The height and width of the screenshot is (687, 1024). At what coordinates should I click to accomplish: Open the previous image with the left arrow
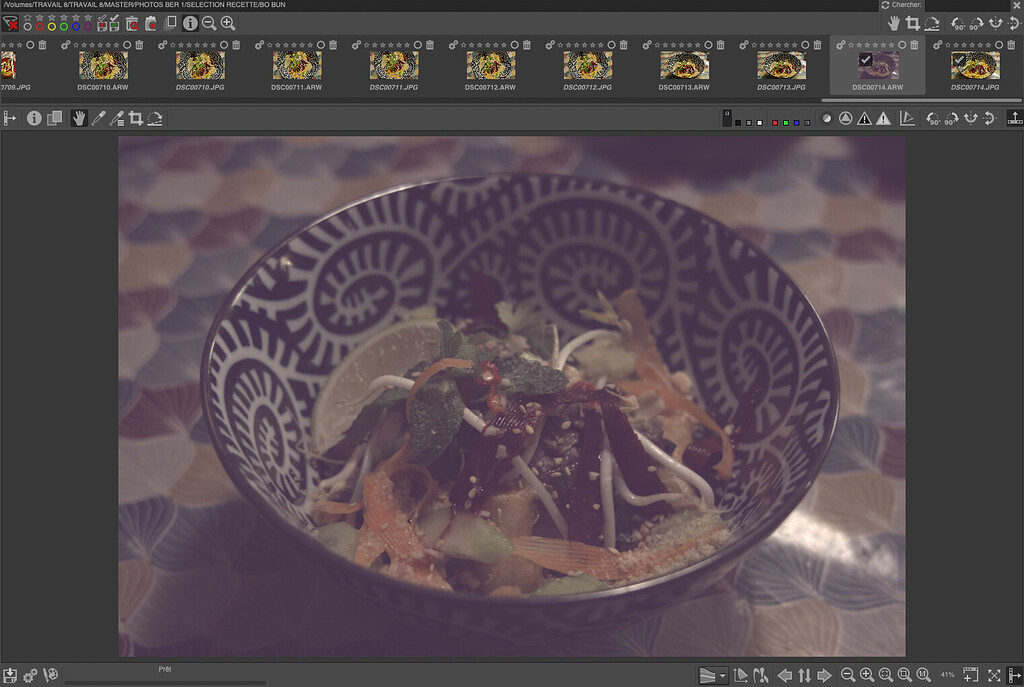click(x=785, y=675)
